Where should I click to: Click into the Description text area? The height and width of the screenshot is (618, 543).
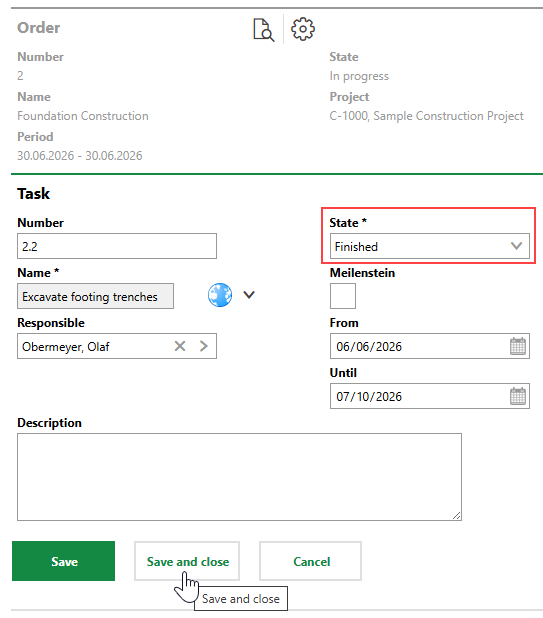pyautogui.click(x=240, y=477)
